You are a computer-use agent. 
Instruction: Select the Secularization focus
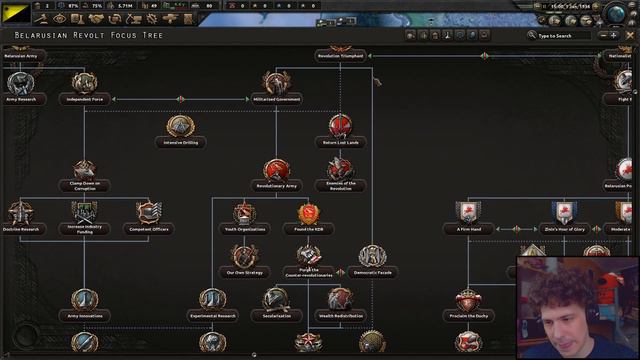tap(276, 305)
